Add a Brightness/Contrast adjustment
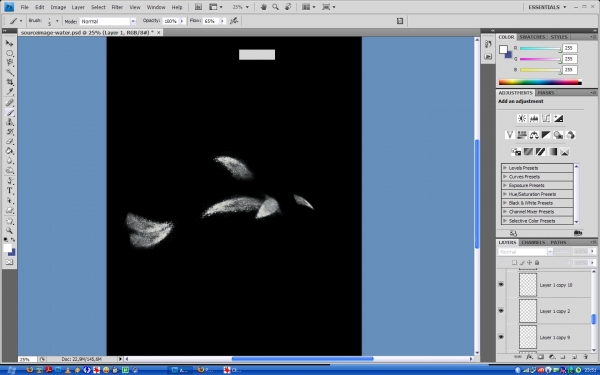Viewport: 600px width, 375px height. [522, 118]
